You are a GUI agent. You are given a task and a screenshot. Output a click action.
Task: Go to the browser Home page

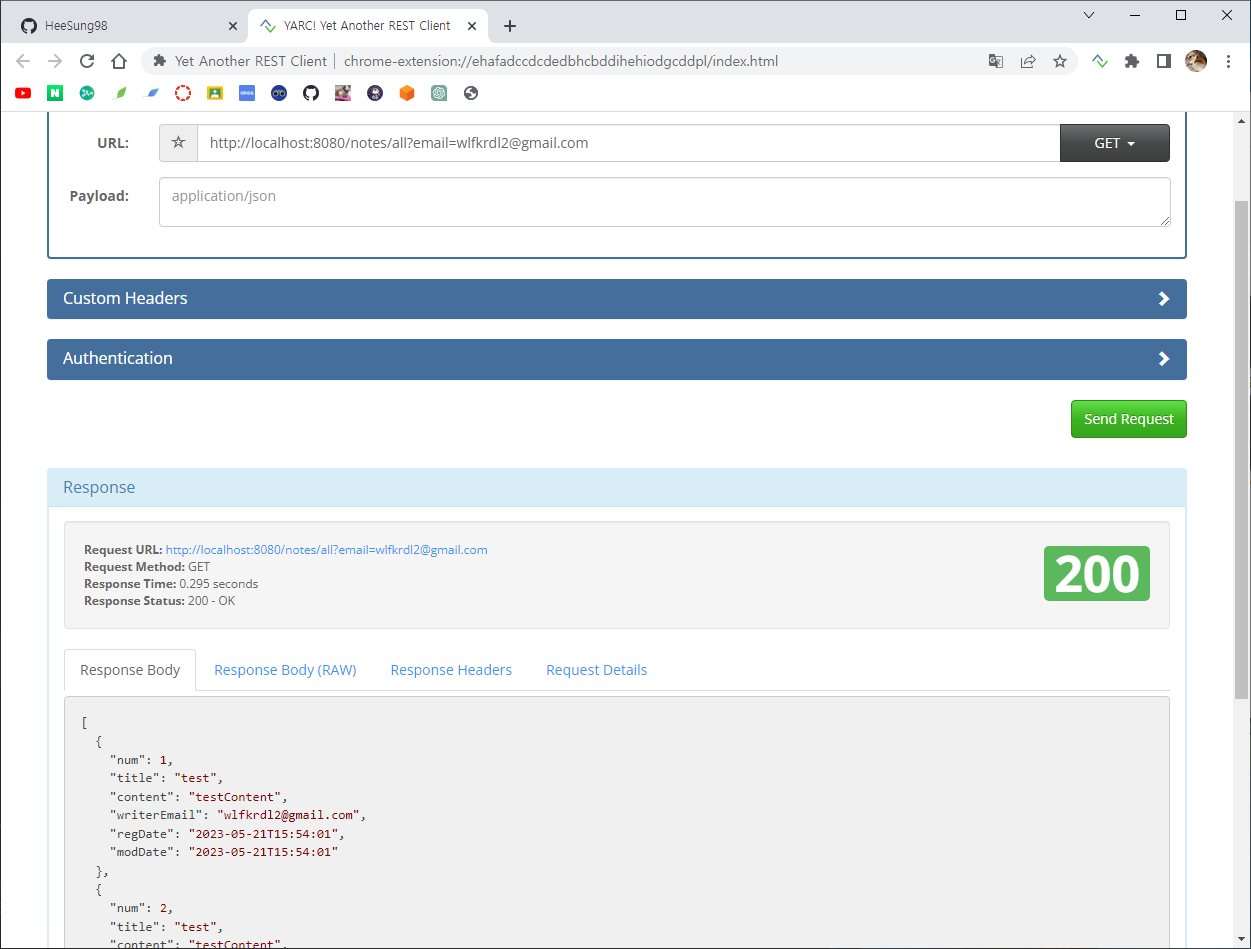[x=119, y=61]
